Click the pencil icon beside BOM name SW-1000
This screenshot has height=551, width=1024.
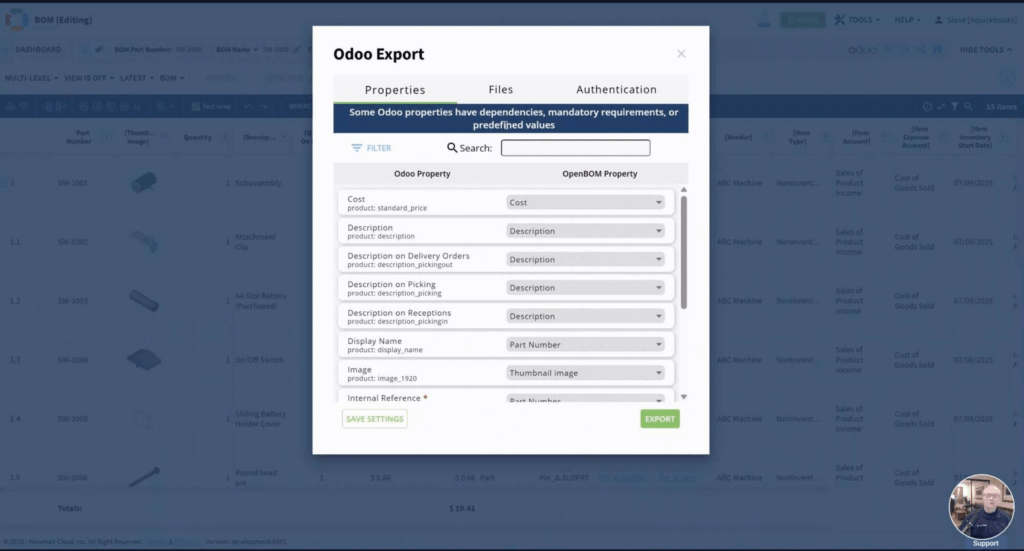[x=296, y=50]
